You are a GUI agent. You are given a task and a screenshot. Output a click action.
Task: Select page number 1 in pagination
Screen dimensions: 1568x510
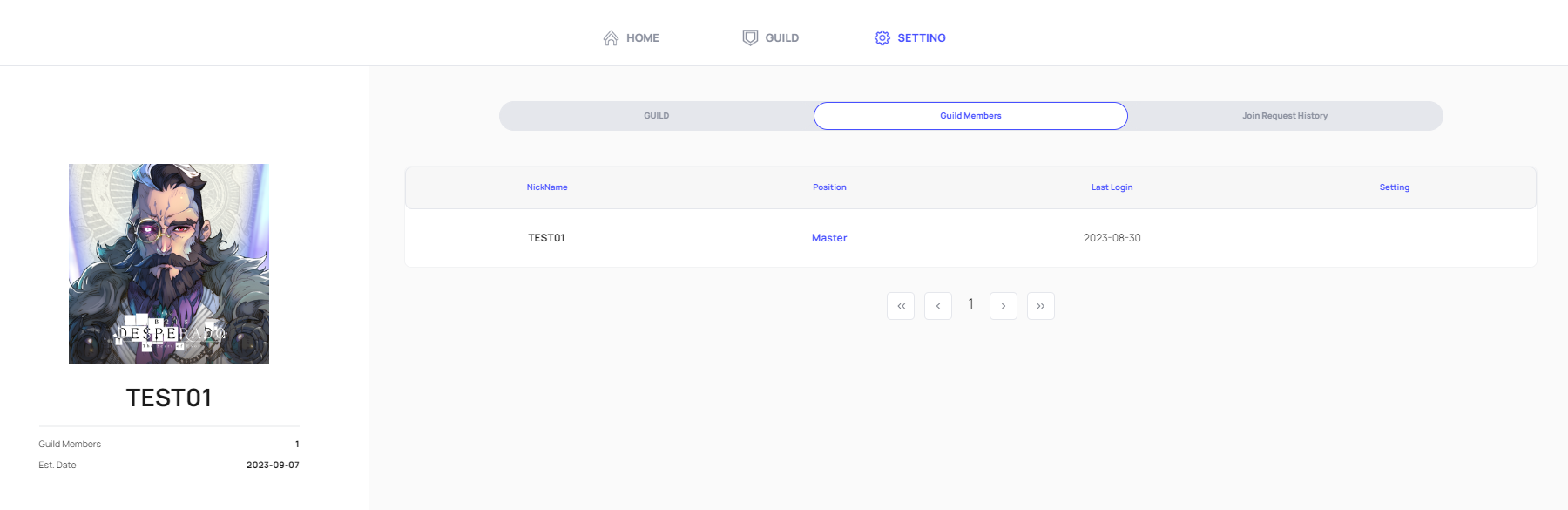click(970, 304)
